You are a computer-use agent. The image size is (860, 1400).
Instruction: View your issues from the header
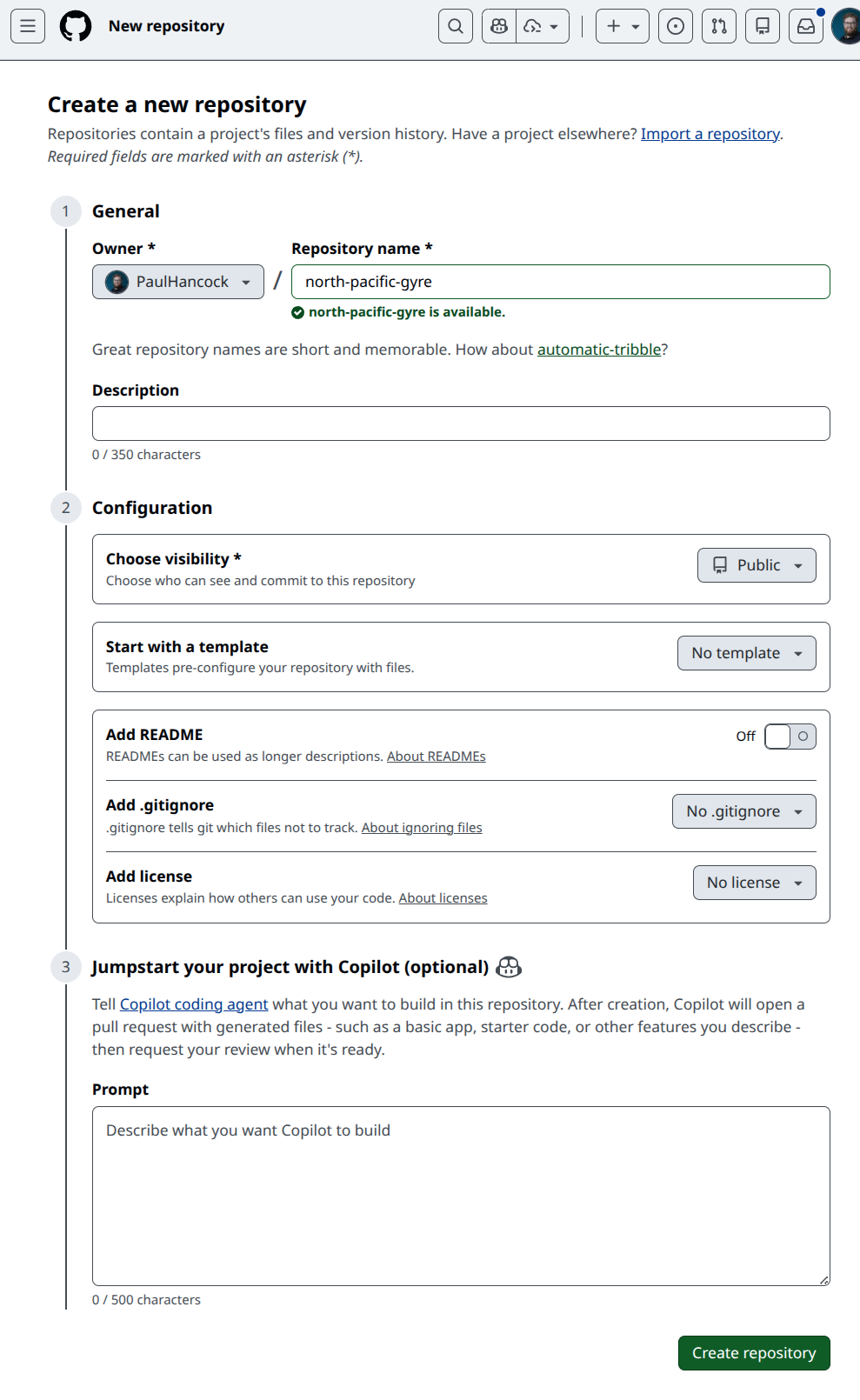(675, 26)
